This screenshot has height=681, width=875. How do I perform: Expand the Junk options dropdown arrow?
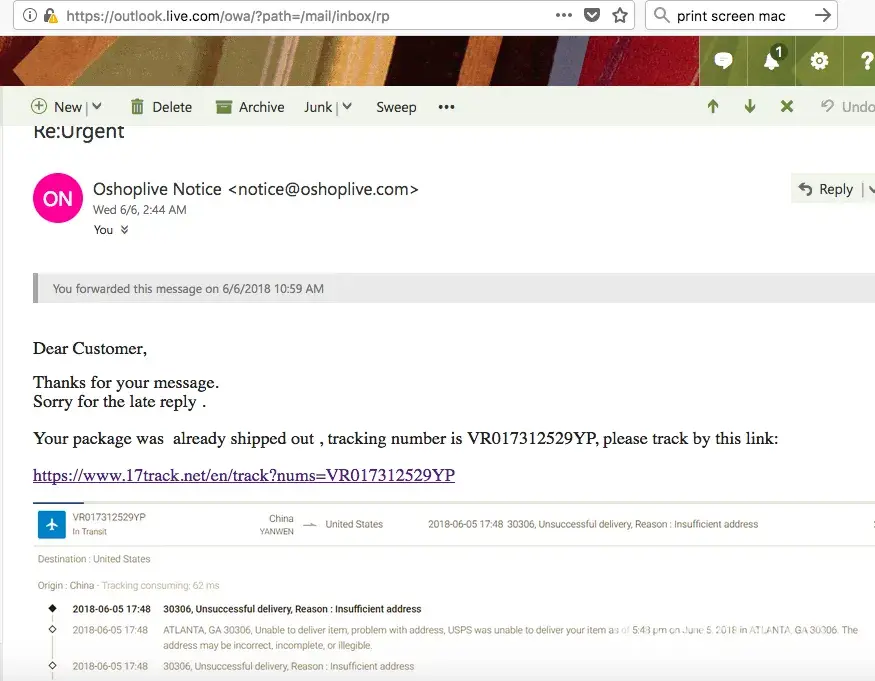(x=347, y=107)
